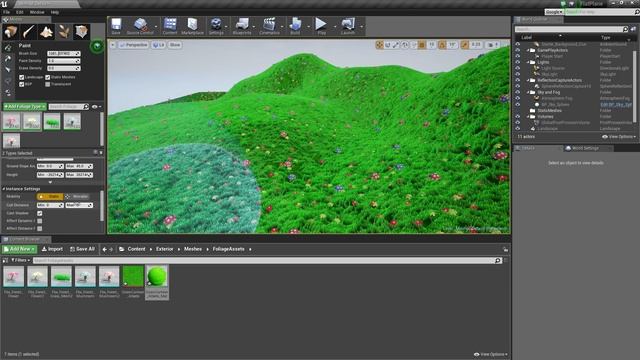This screenshot has width=640, height=360.
Task: Open the Filters dropdown in Content Browser
Action: 20,260
